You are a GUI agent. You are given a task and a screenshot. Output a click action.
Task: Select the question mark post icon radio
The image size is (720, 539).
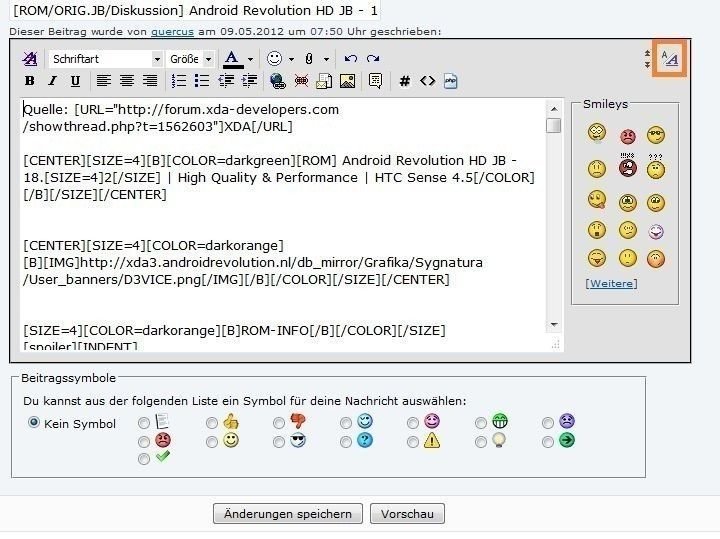346,442
